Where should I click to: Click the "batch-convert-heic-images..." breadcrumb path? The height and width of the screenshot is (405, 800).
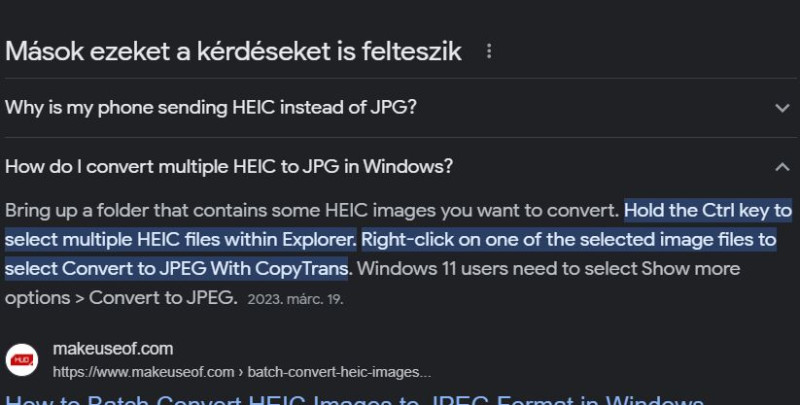339,372
